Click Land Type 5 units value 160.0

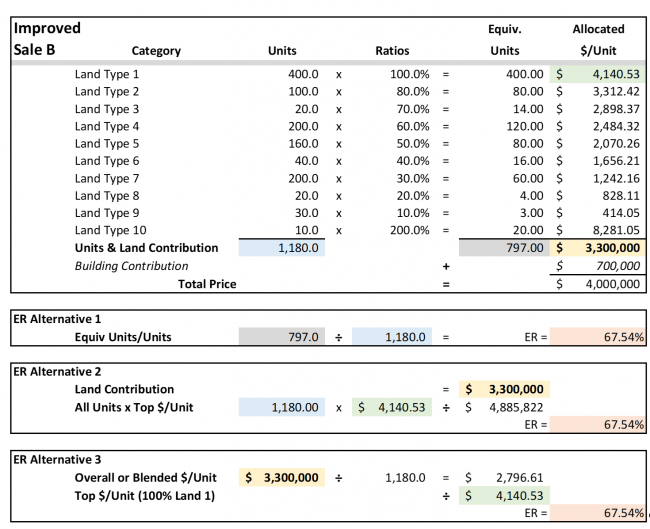pos(301,144)
